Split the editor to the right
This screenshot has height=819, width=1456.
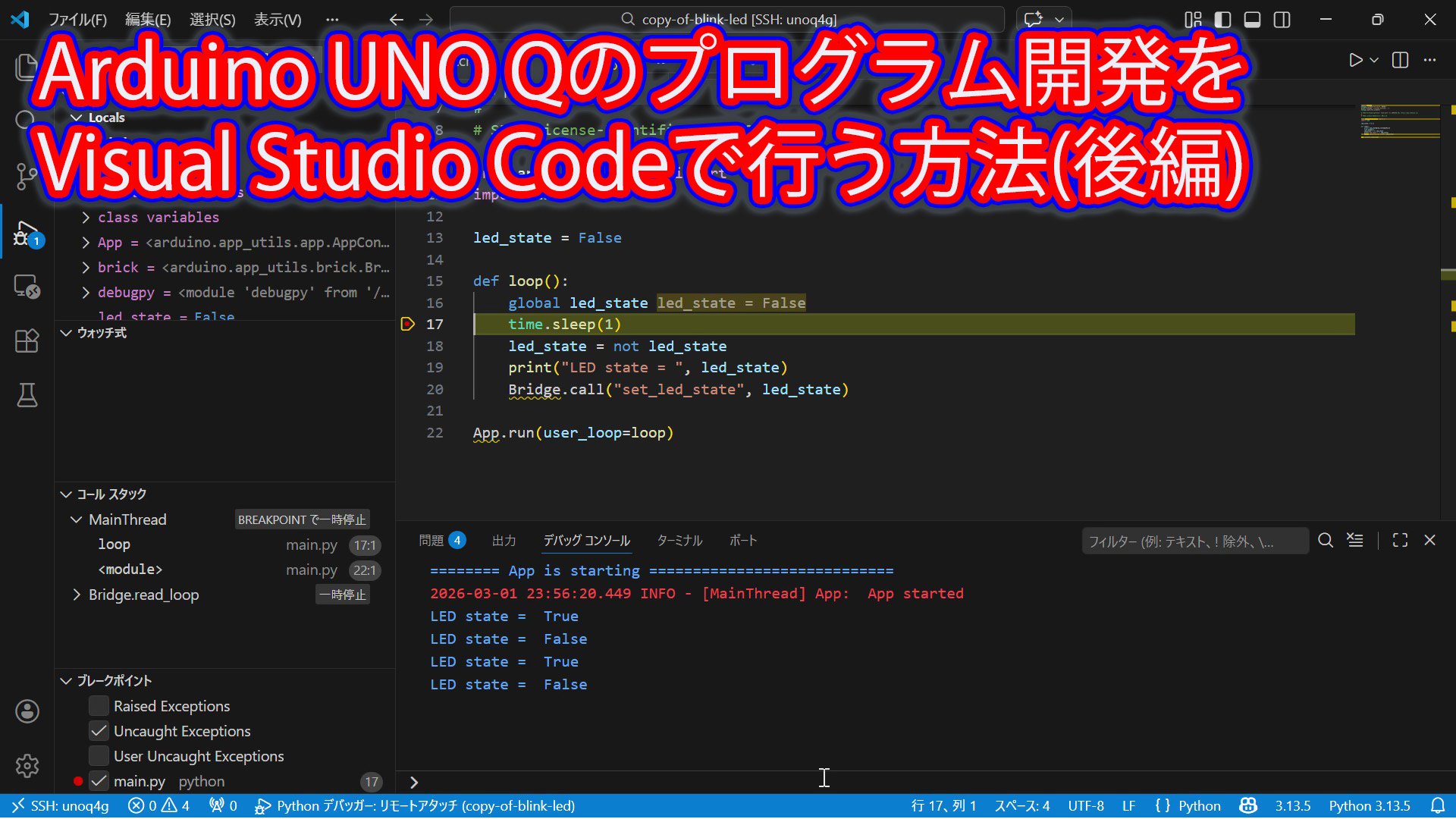coord(1400,60)
